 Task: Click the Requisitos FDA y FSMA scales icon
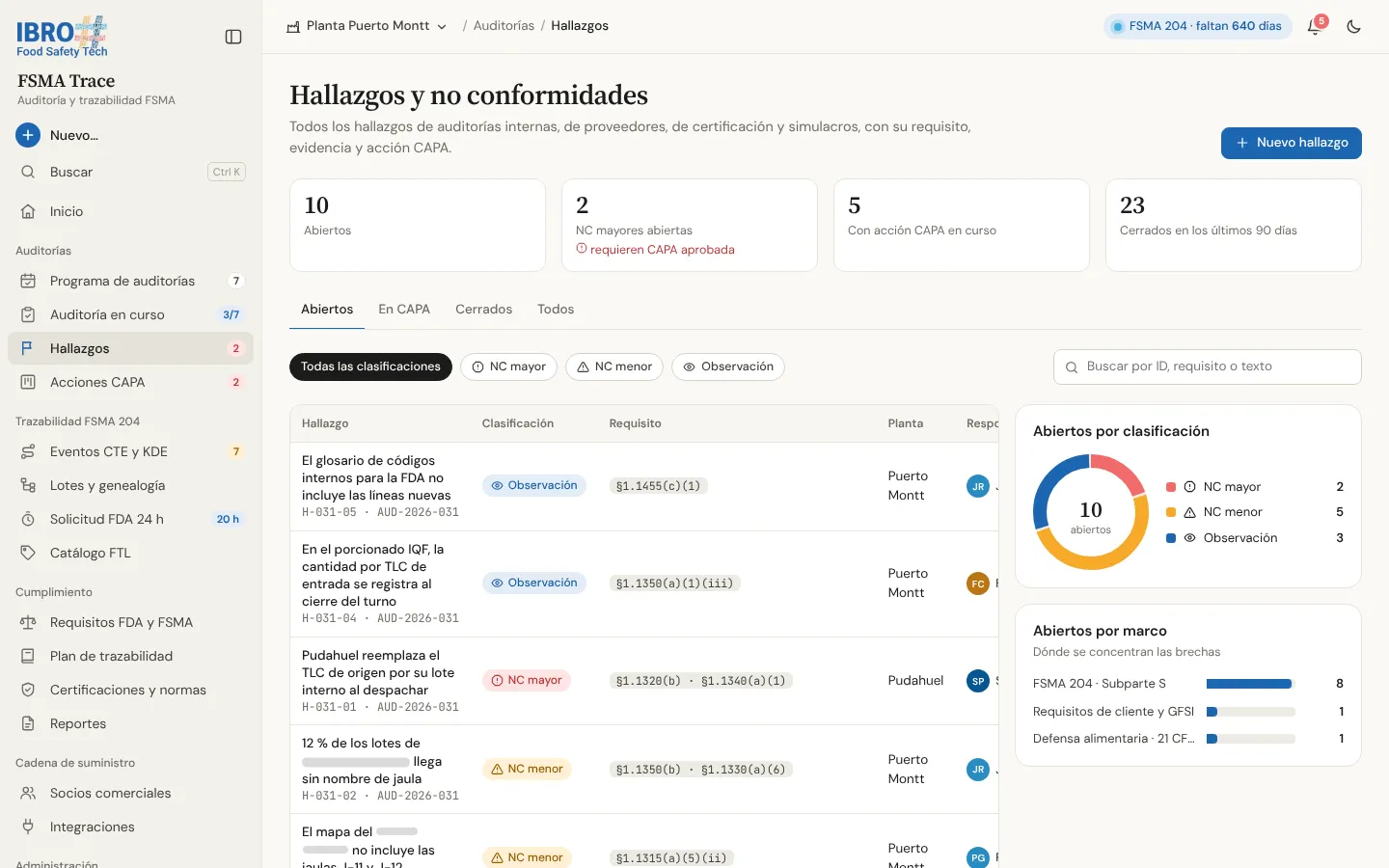[28, 622]
